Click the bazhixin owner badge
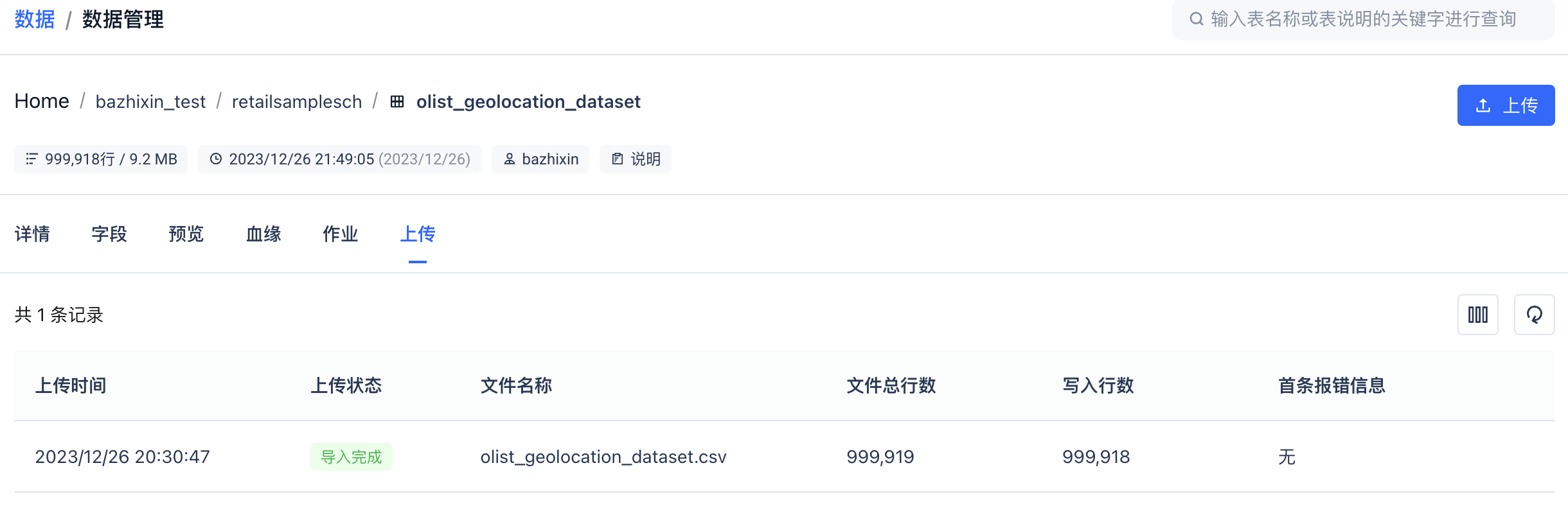The width and height of the screenshot is (1568, 506). (540, 159)
